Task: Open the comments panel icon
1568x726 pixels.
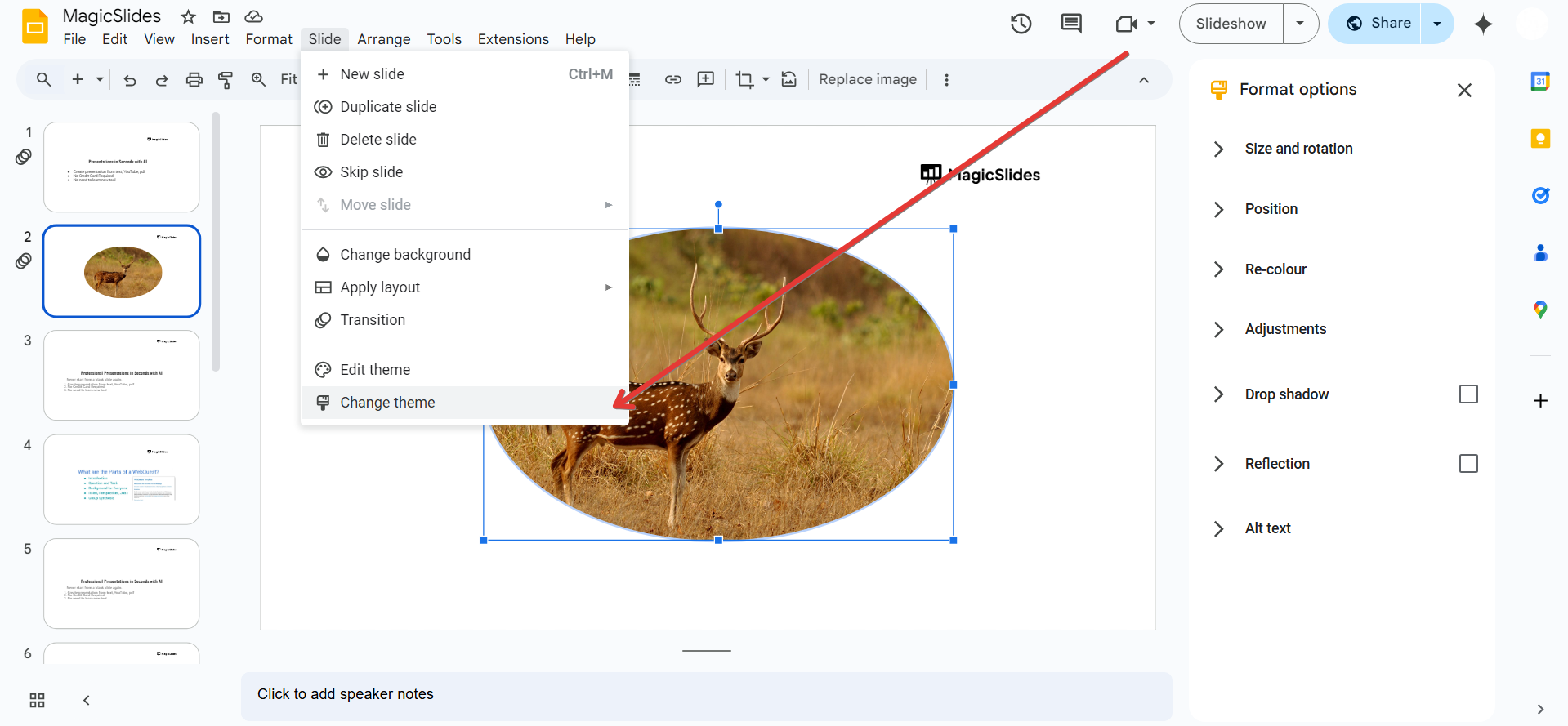Action: click(x=1070, y=24)
